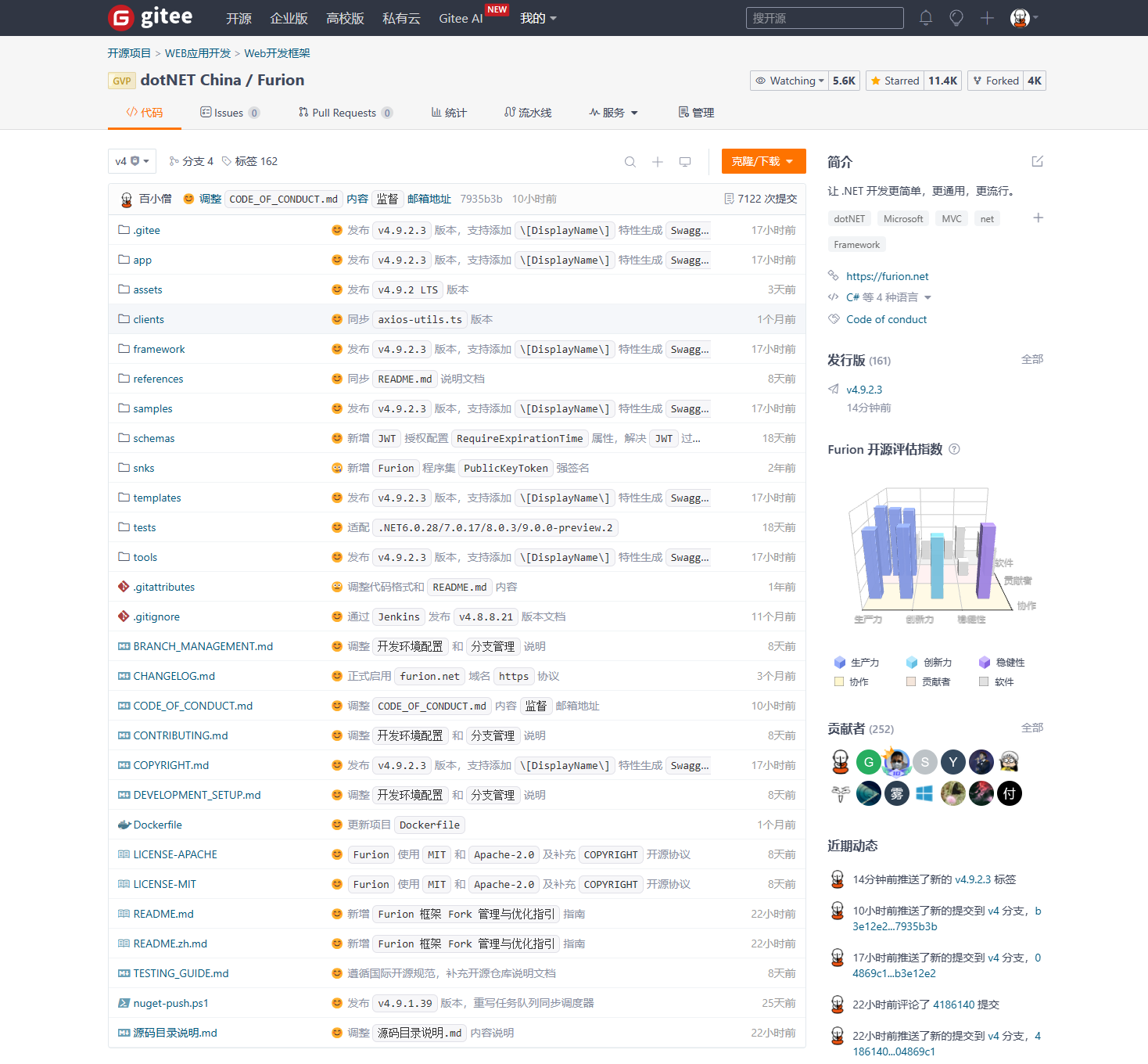The height and width of the screenshot is (1064, 1148).
Task: Click the dotNET tag
Action: [x=849, y=219]
